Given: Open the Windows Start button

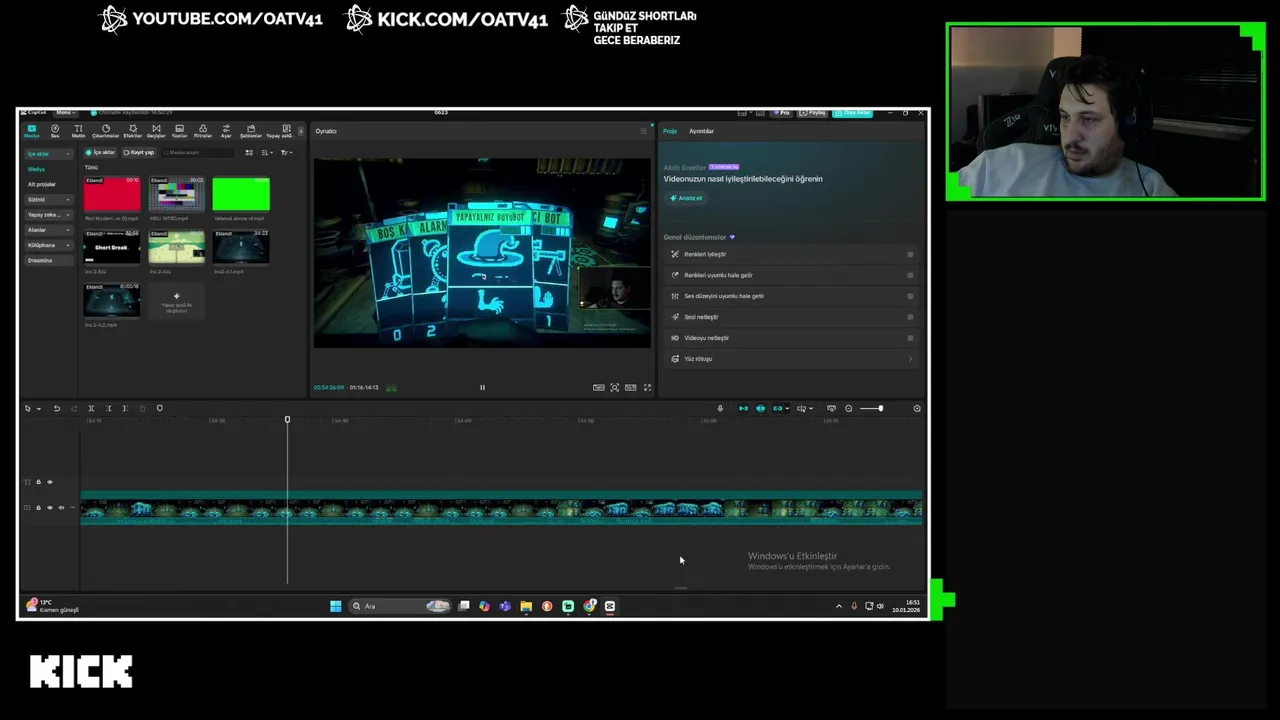Looking at the screenshot, I should pyautogui.click(x=335, y=606).
